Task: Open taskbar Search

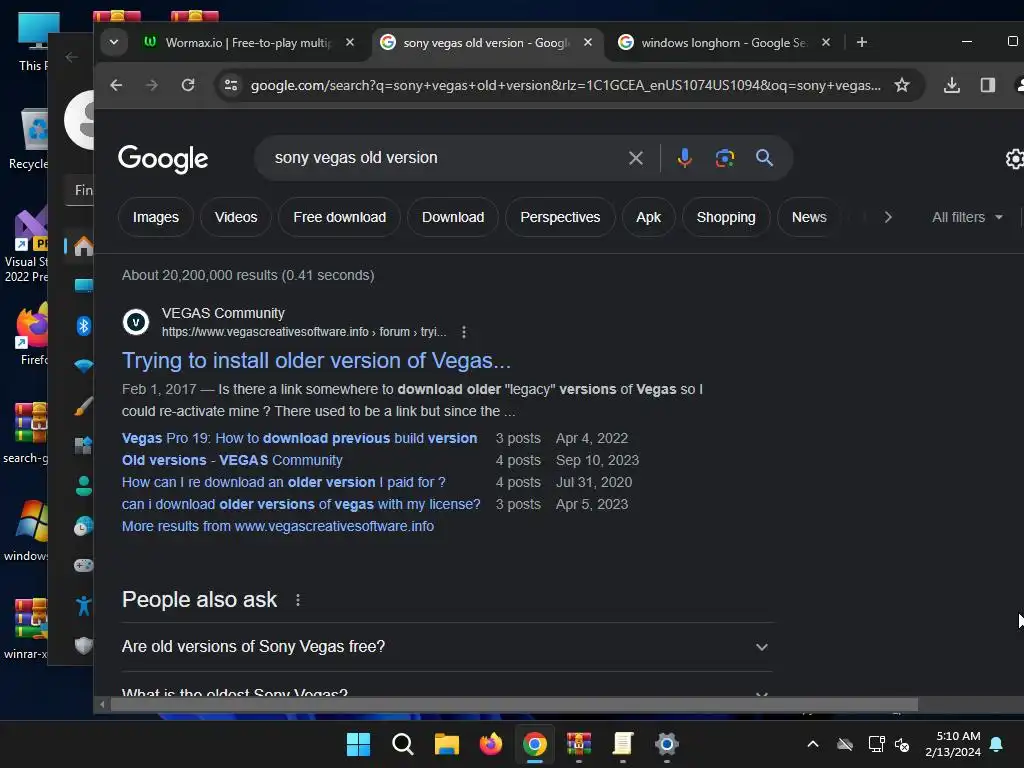Action: [402, 744]
